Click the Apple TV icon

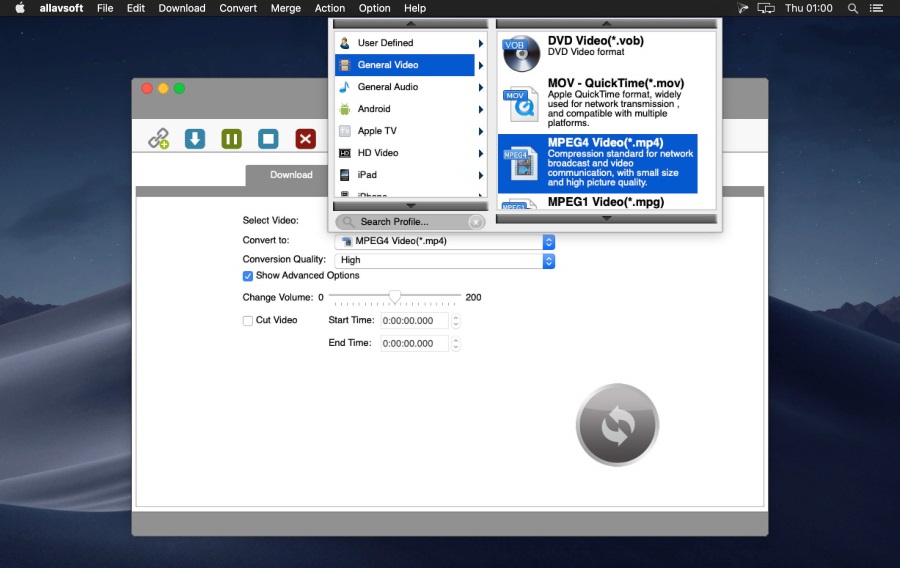344,131
